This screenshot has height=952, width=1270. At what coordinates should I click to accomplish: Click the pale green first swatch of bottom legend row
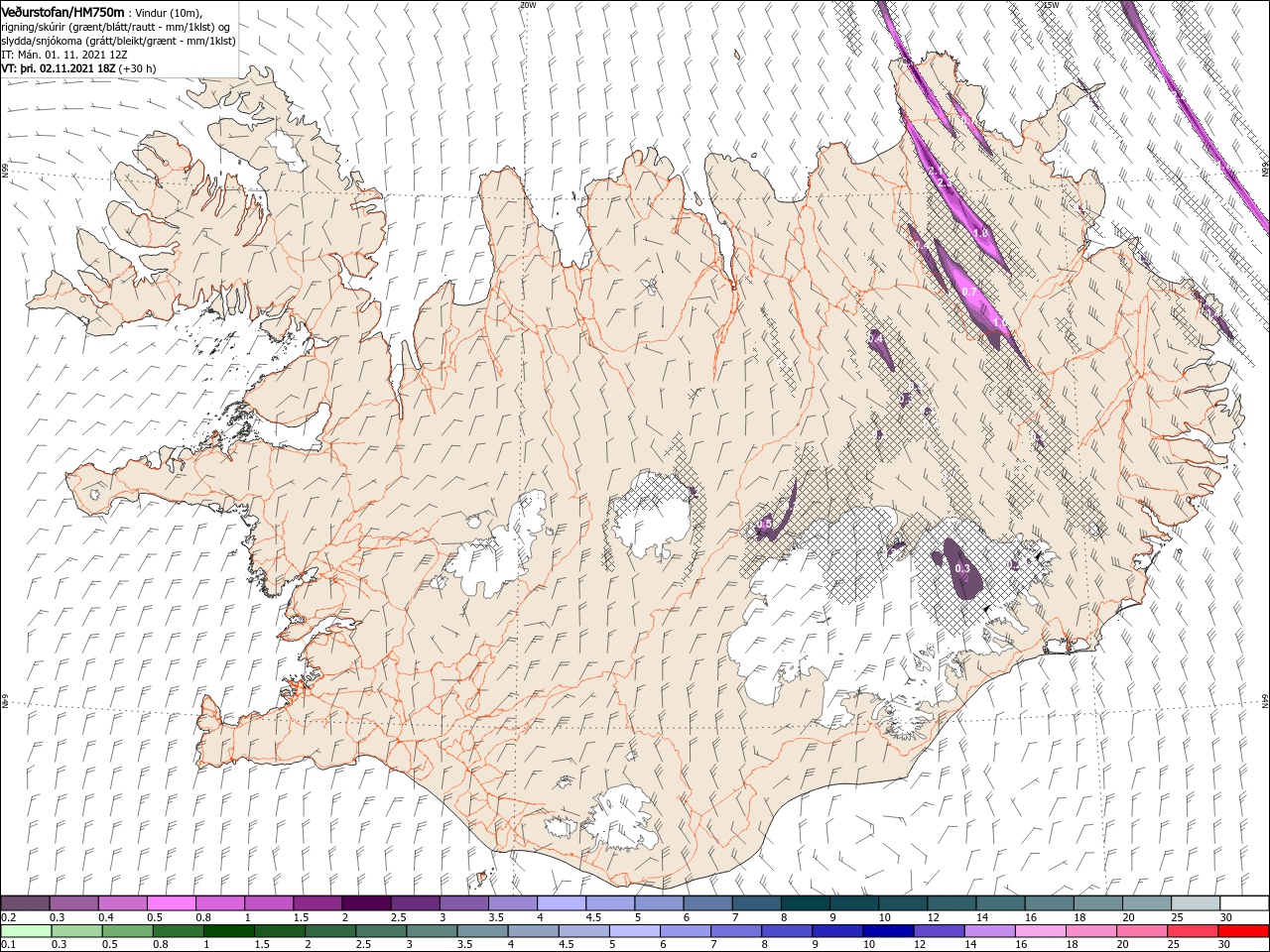(x=25, y=931)
